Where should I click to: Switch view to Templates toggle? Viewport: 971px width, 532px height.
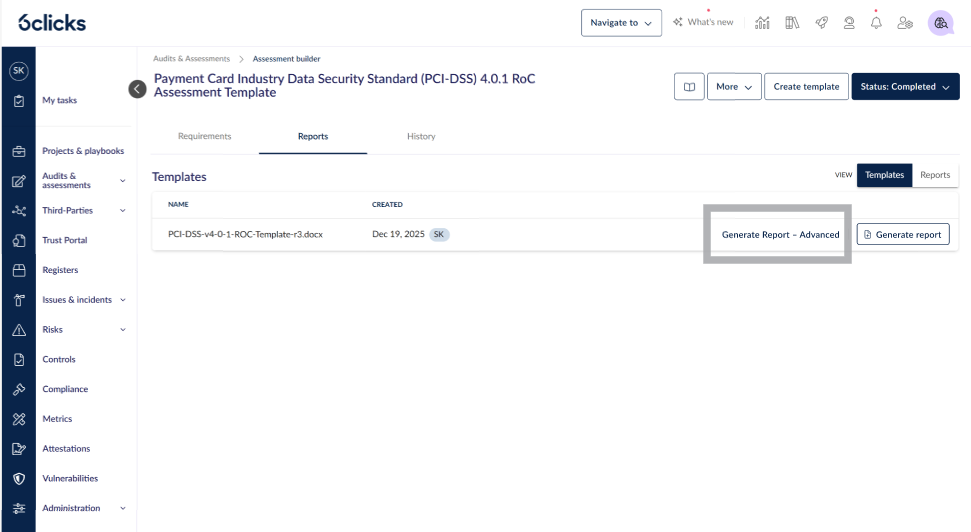[884, 175]
